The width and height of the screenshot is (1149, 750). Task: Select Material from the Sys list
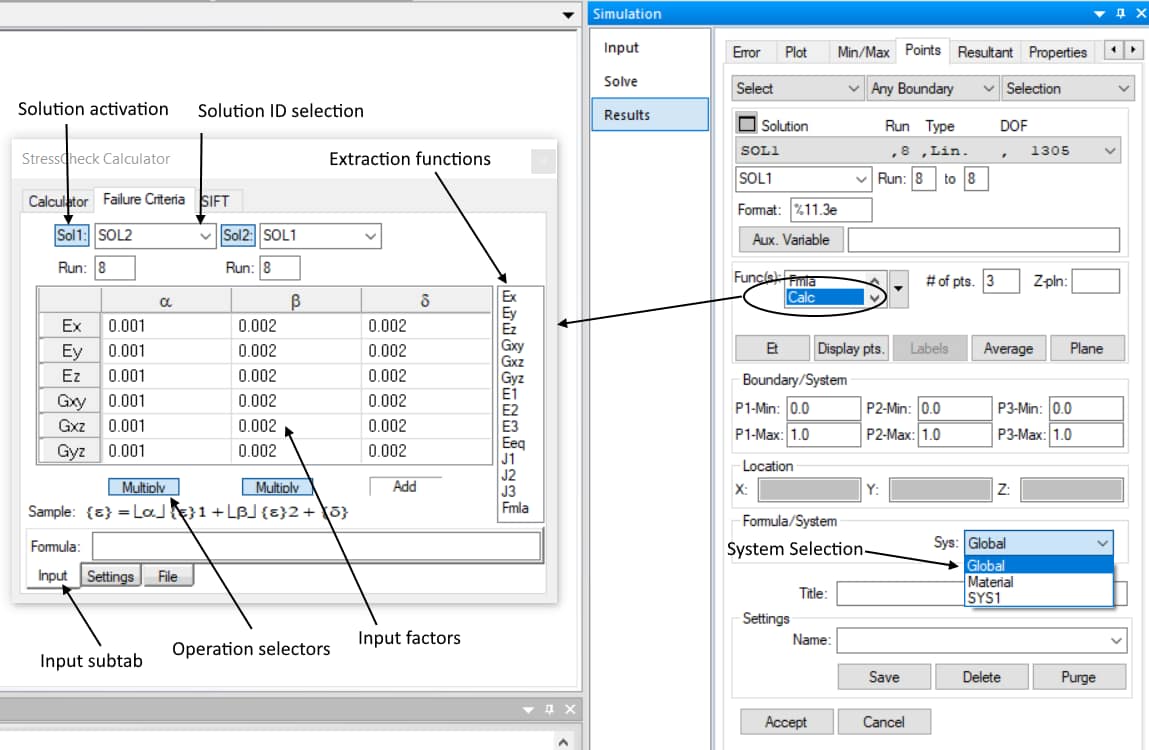pos(990,582)
